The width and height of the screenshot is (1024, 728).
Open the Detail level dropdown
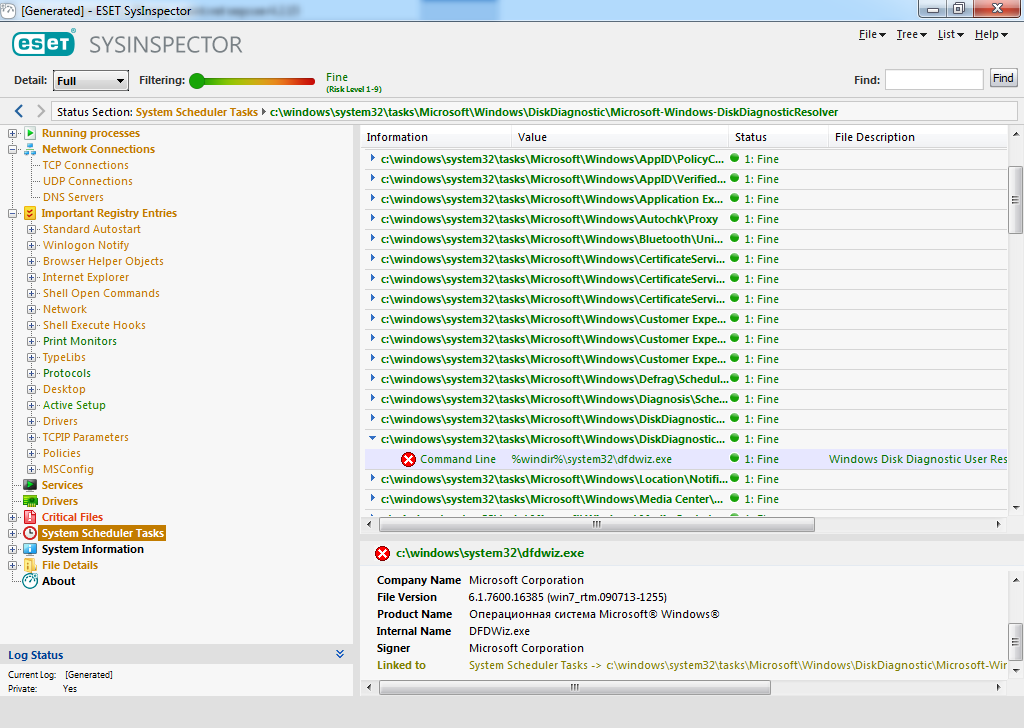91,81
